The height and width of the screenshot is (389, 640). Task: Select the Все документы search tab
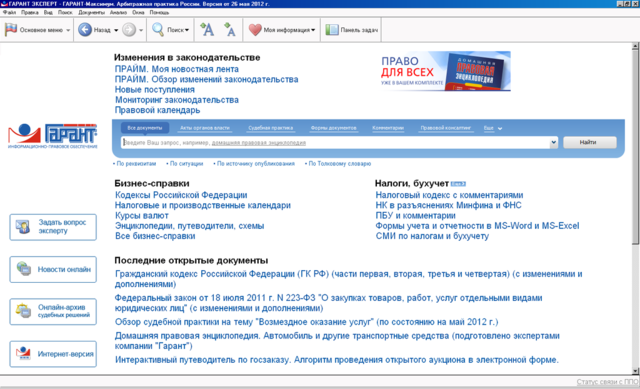click(145, 128)
